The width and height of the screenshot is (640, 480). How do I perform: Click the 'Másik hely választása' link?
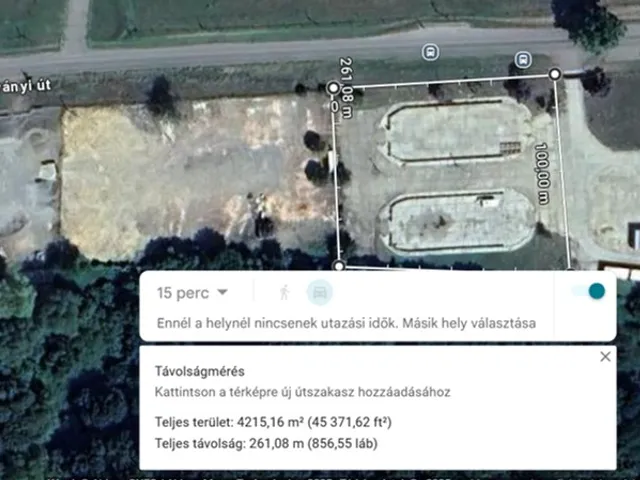point(469,323)
